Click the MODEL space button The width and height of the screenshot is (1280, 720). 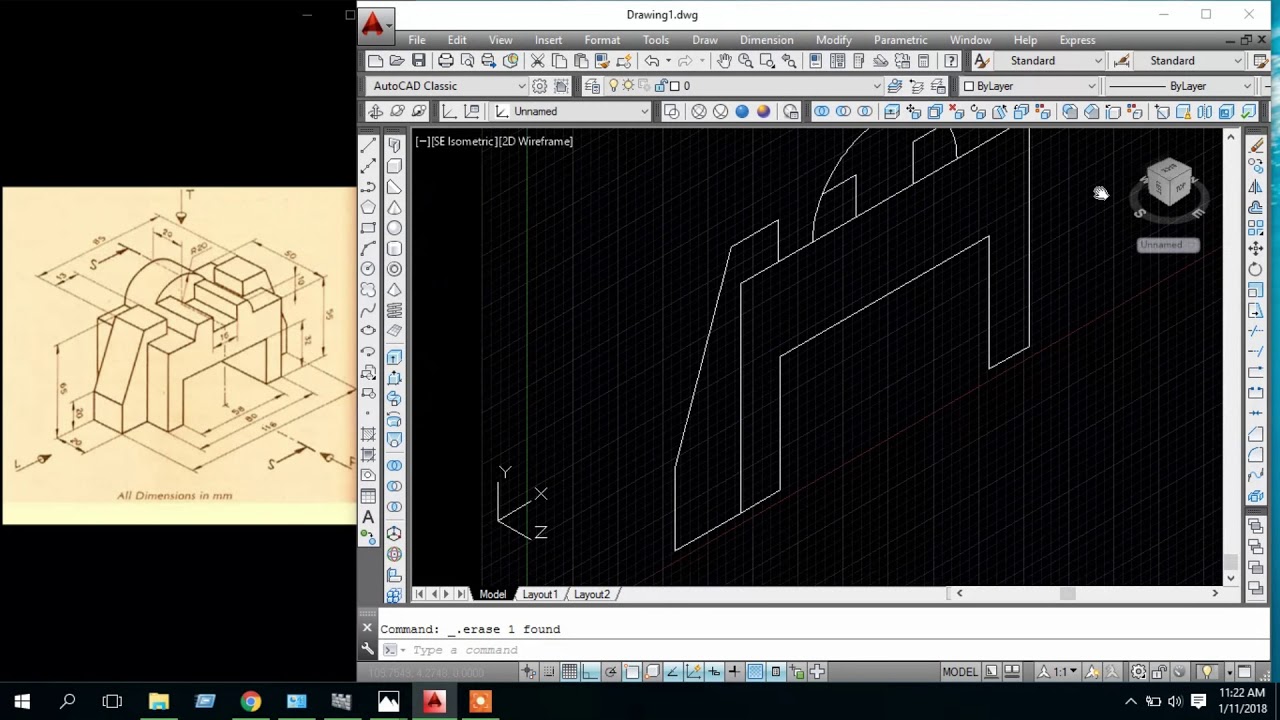tap(960, 672)
